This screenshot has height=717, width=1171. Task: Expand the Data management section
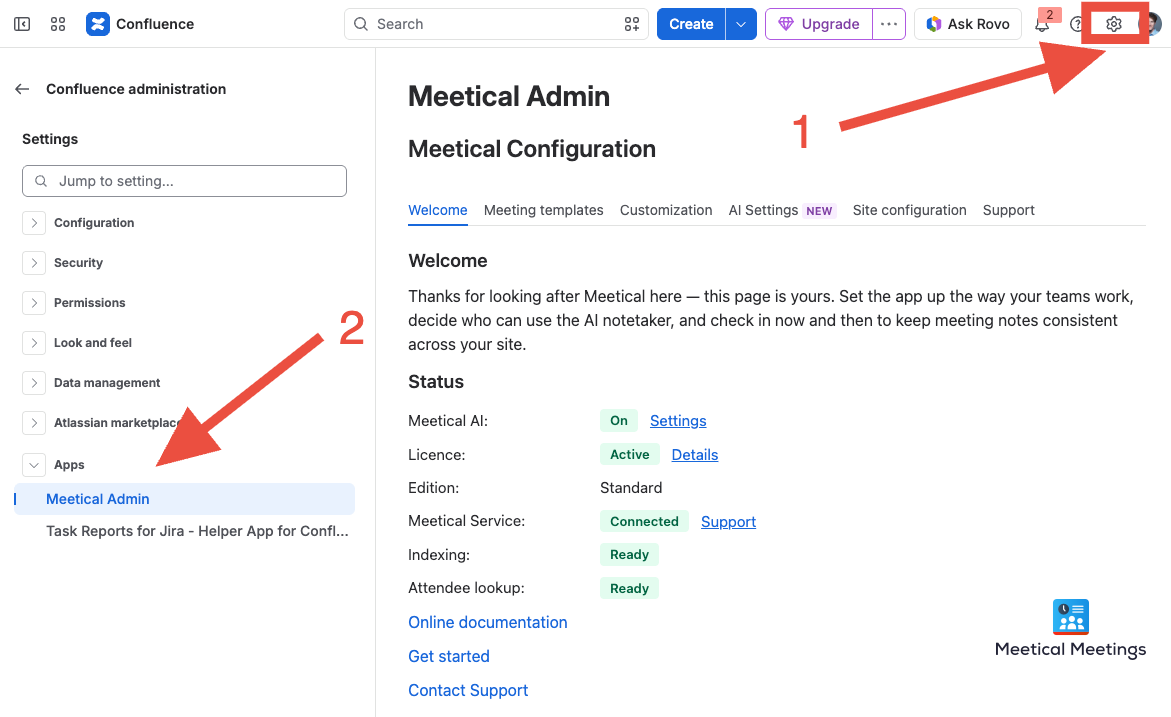pos(34,382)
